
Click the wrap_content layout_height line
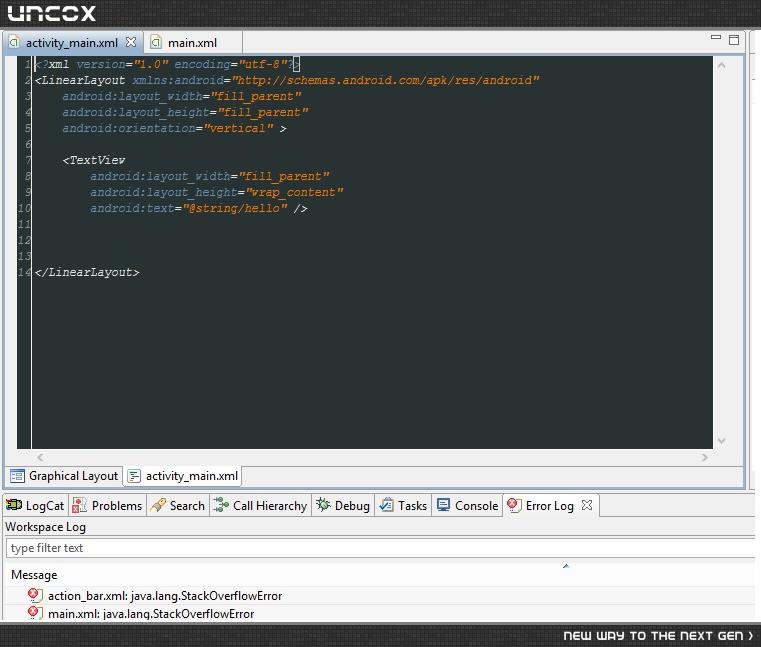click(x=216, y=192)
